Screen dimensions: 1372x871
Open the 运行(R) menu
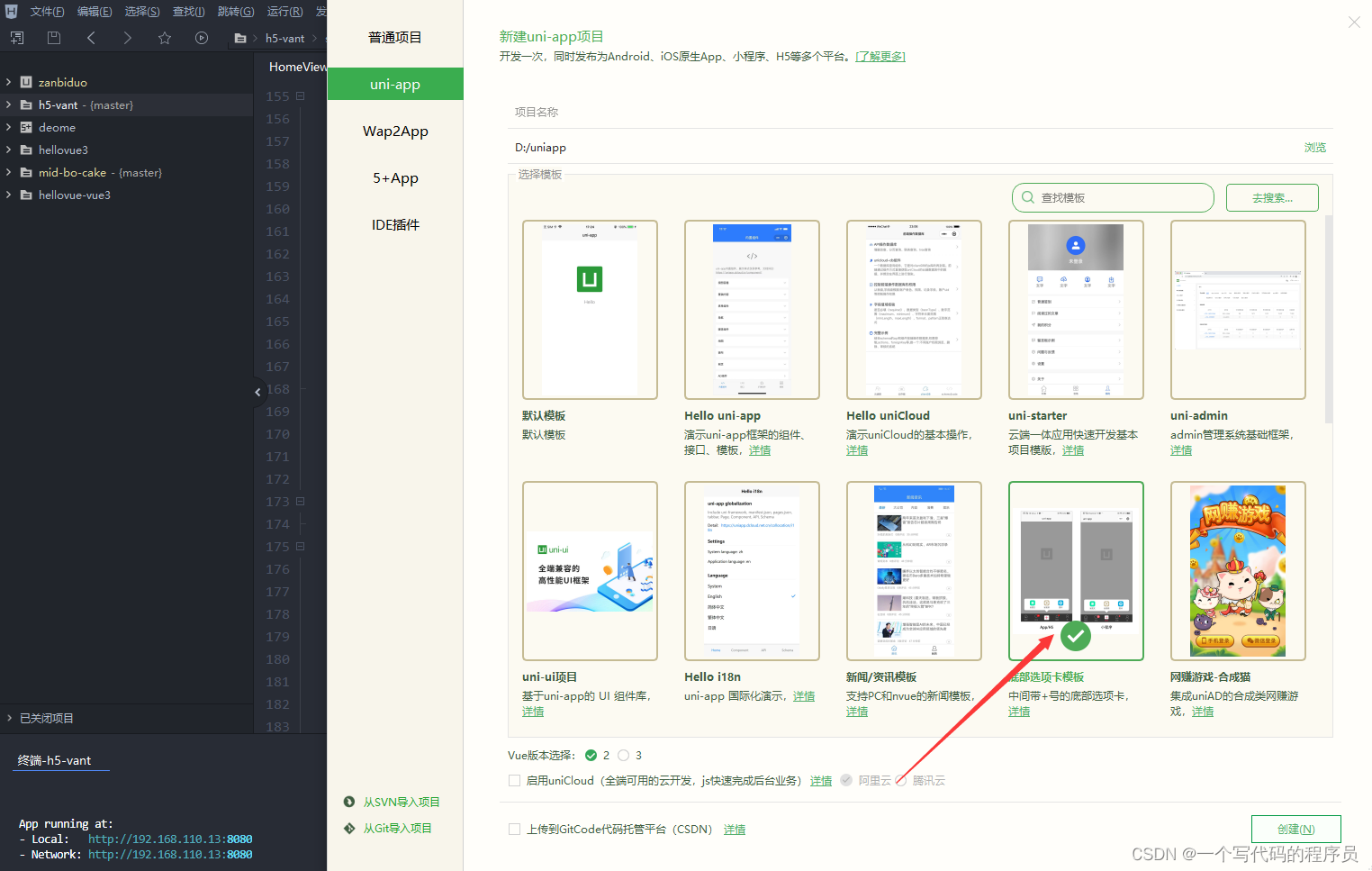[284, 12]
